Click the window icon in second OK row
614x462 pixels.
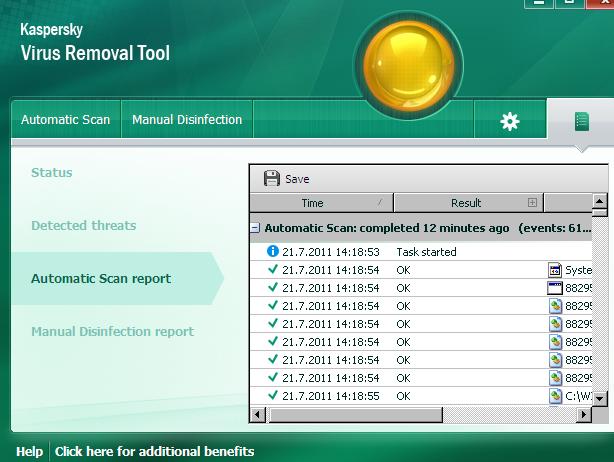554,288
